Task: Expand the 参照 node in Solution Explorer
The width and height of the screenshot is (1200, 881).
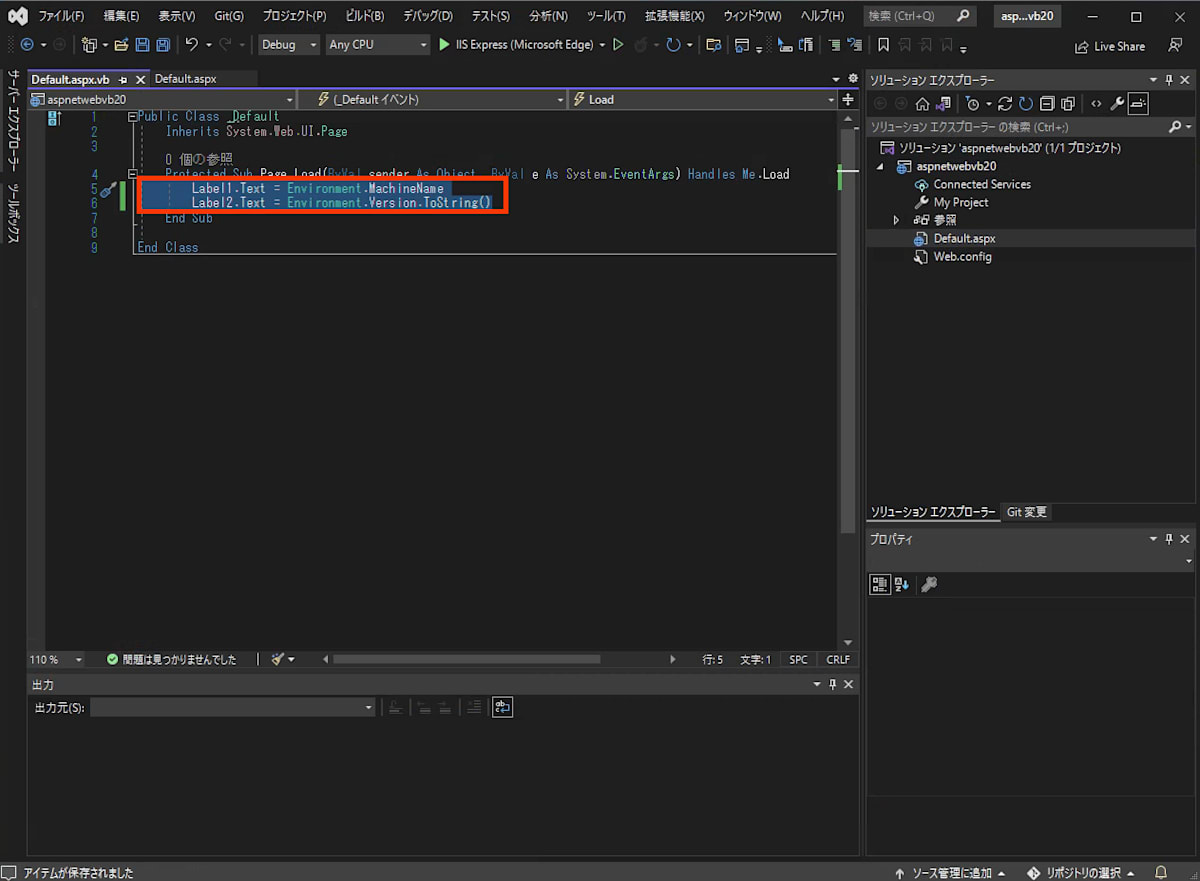Action: tap(896, 220)
